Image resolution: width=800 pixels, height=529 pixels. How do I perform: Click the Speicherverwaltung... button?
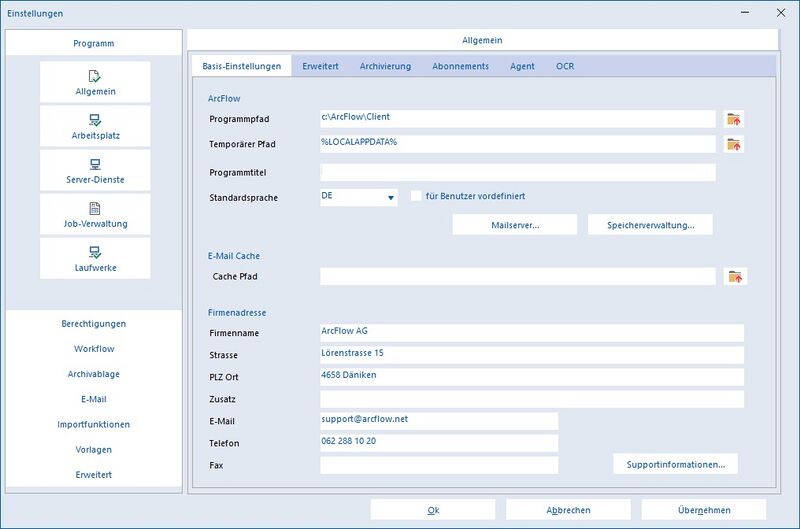[x=650, y=225]
